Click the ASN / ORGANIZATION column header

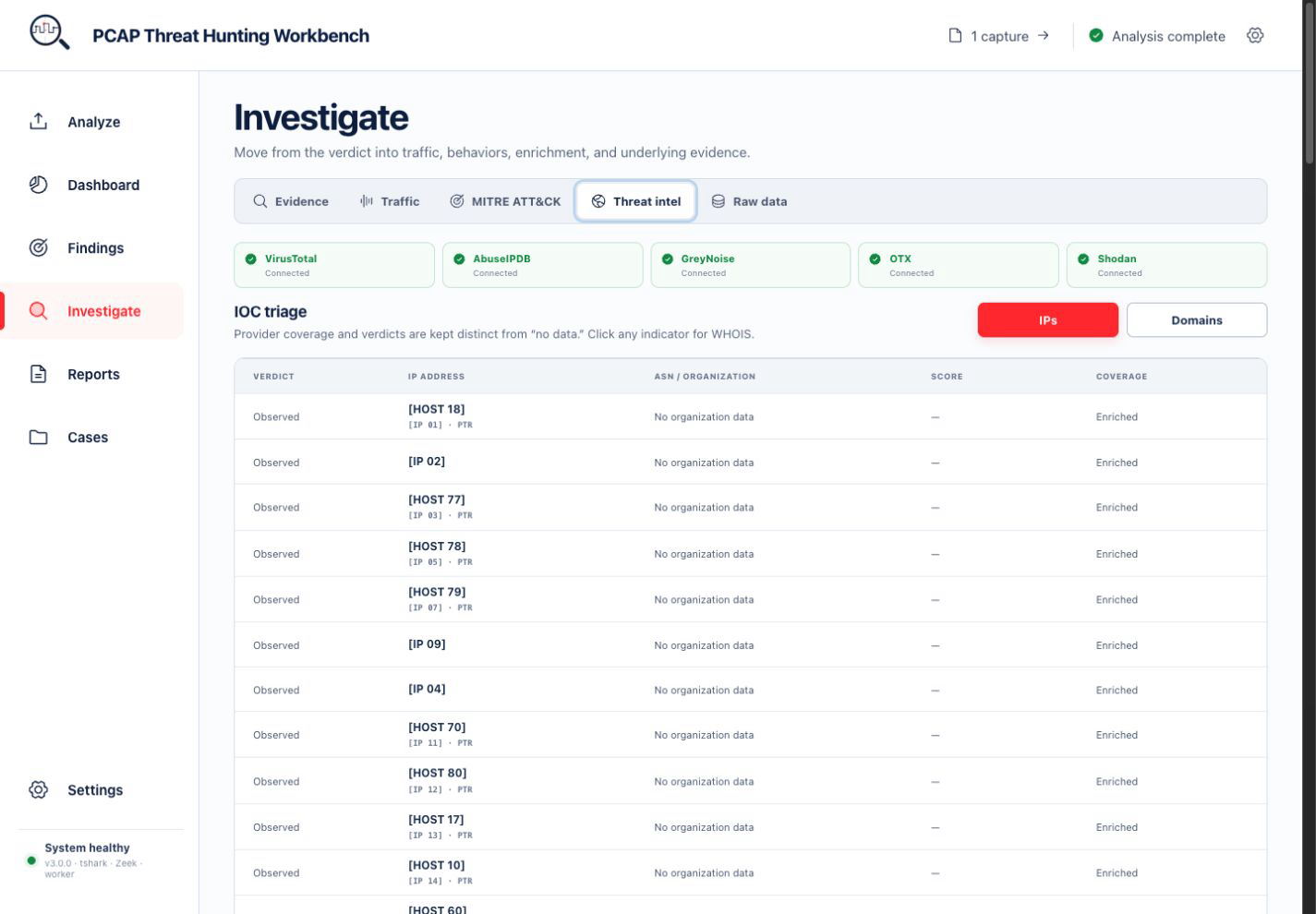(705, 377)
